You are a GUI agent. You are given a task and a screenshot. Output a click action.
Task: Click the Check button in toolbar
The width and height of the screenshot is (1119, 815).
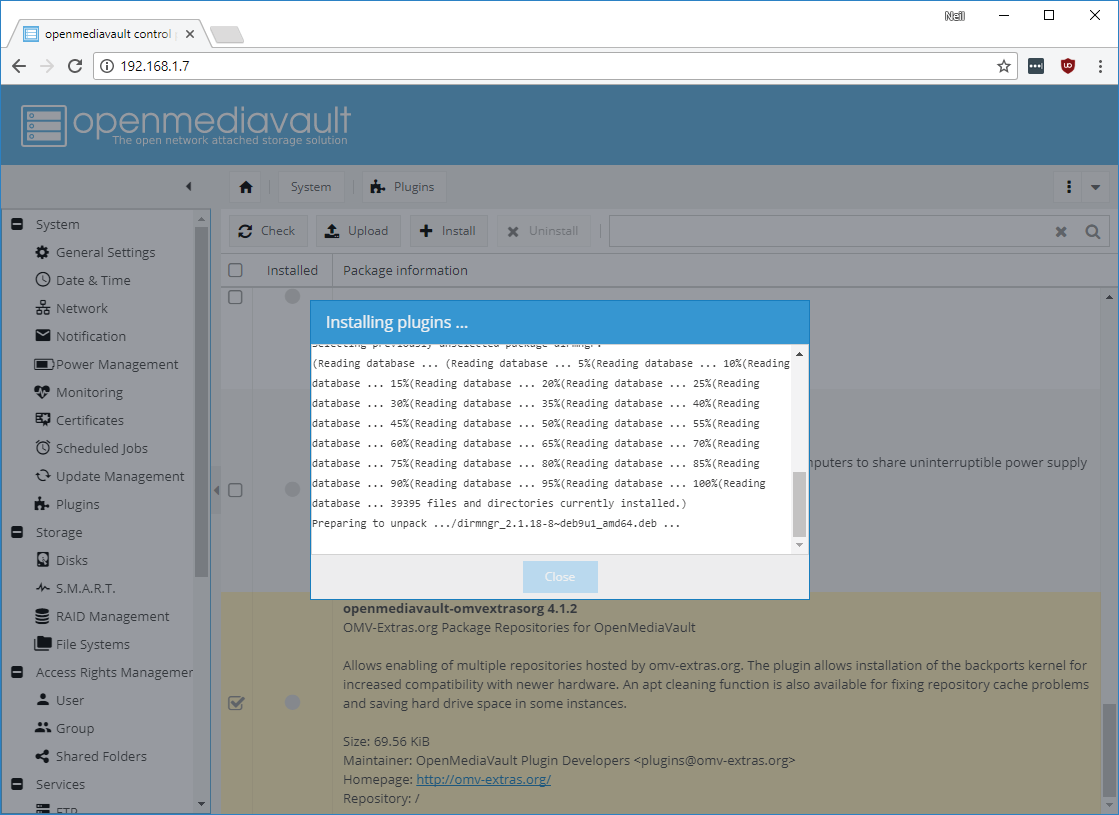click(x=268, y=231)
